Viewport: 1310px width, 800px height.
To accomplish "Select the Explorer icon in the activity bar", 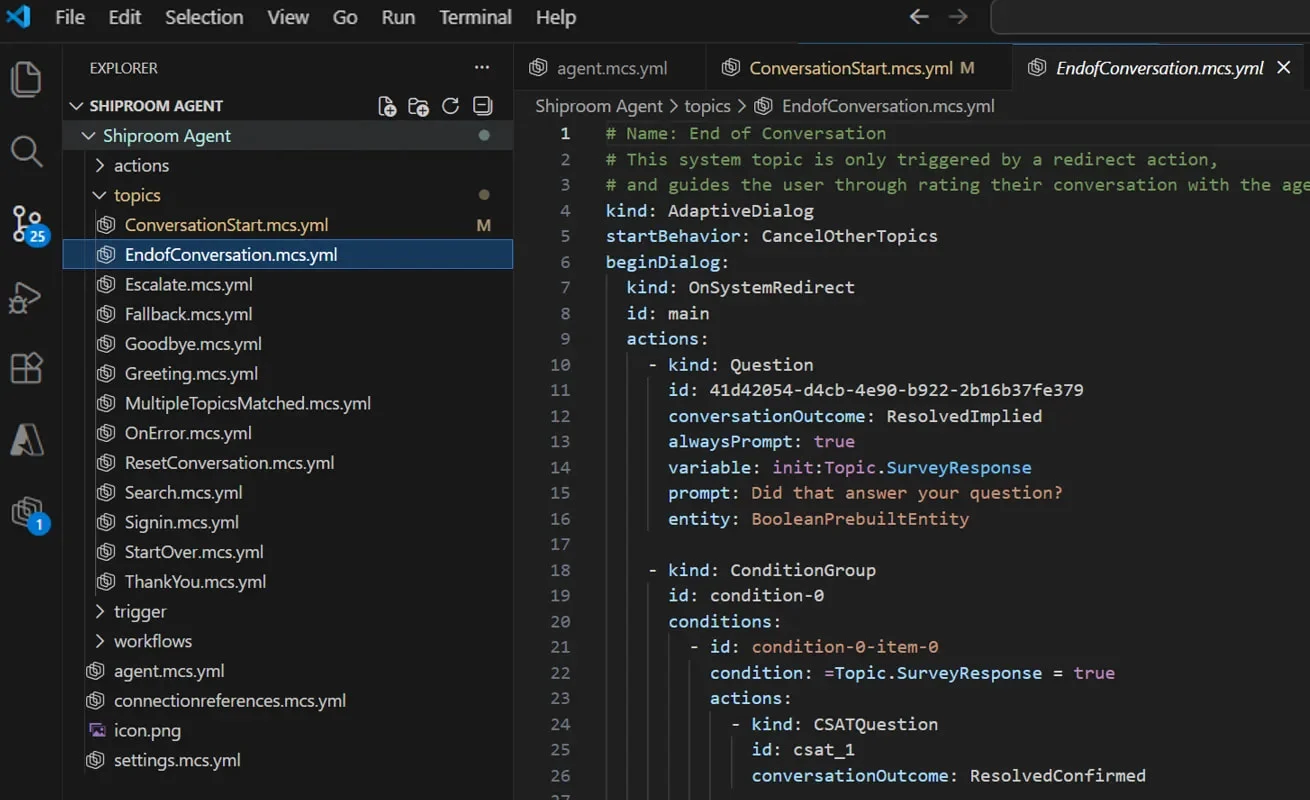I will 27,79.
